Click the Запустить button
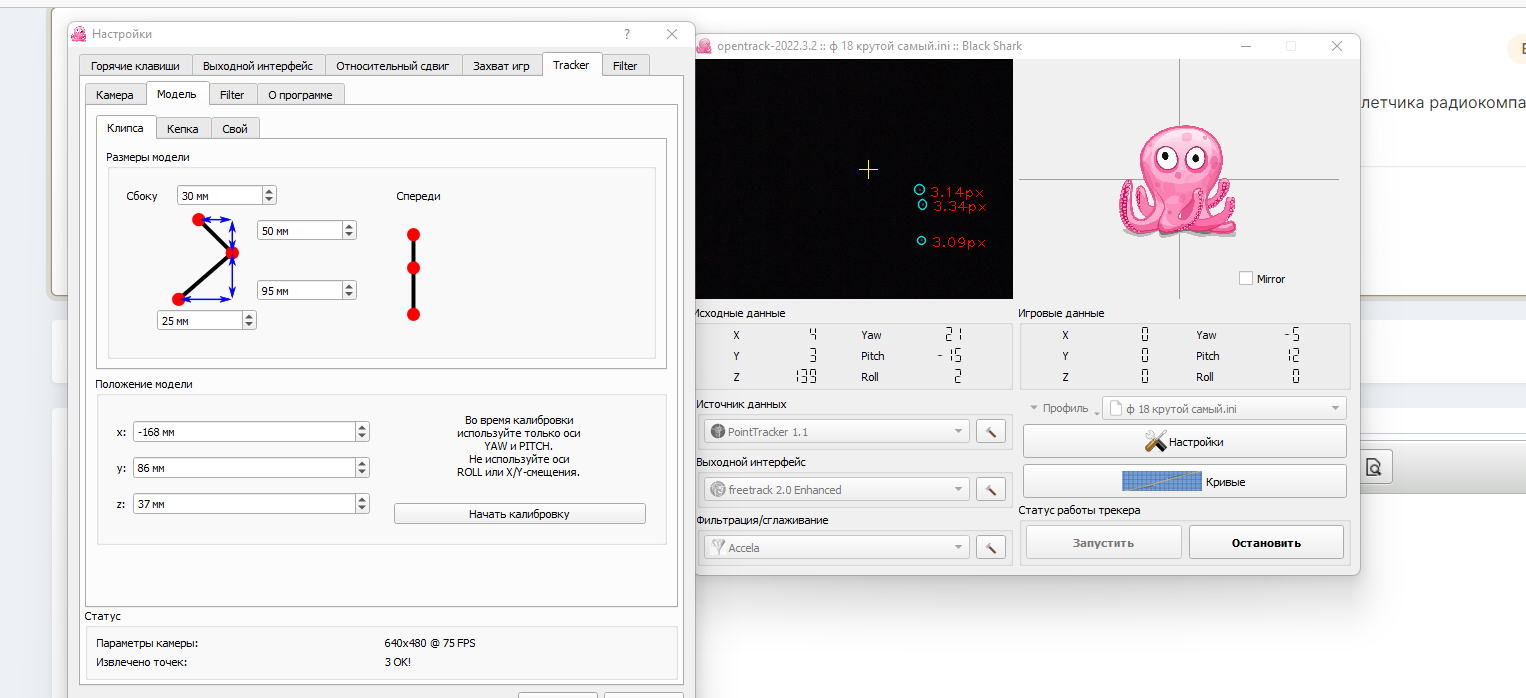This screenshot has height=698, width=1526. [1103, 542]
